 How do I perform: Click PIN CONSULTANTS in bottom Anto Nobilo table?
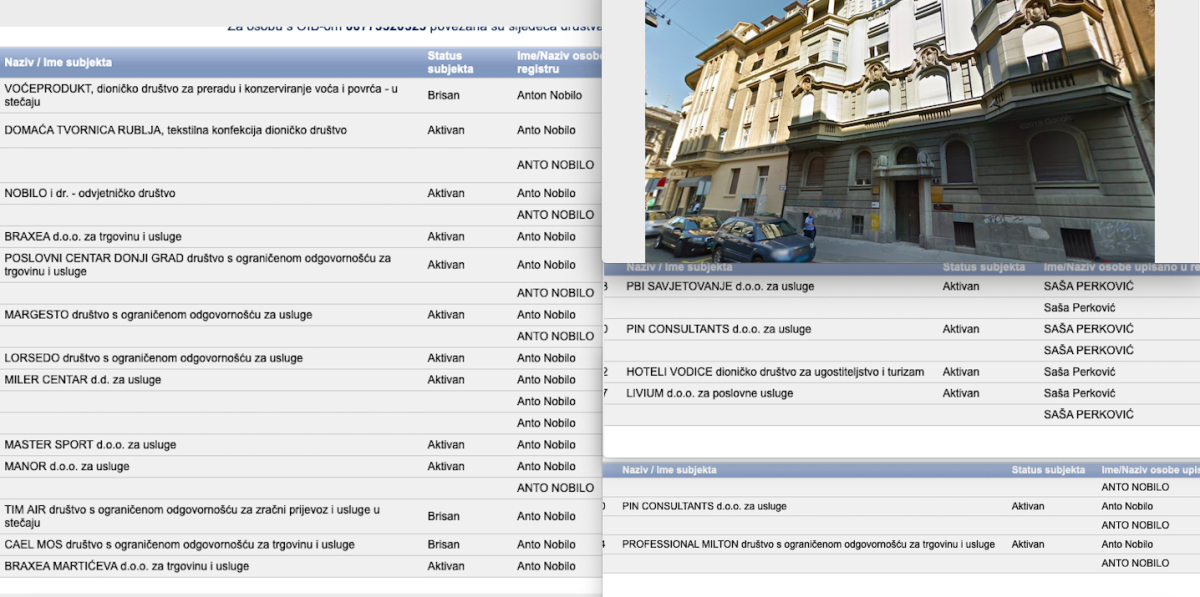[x=704, y=507]
